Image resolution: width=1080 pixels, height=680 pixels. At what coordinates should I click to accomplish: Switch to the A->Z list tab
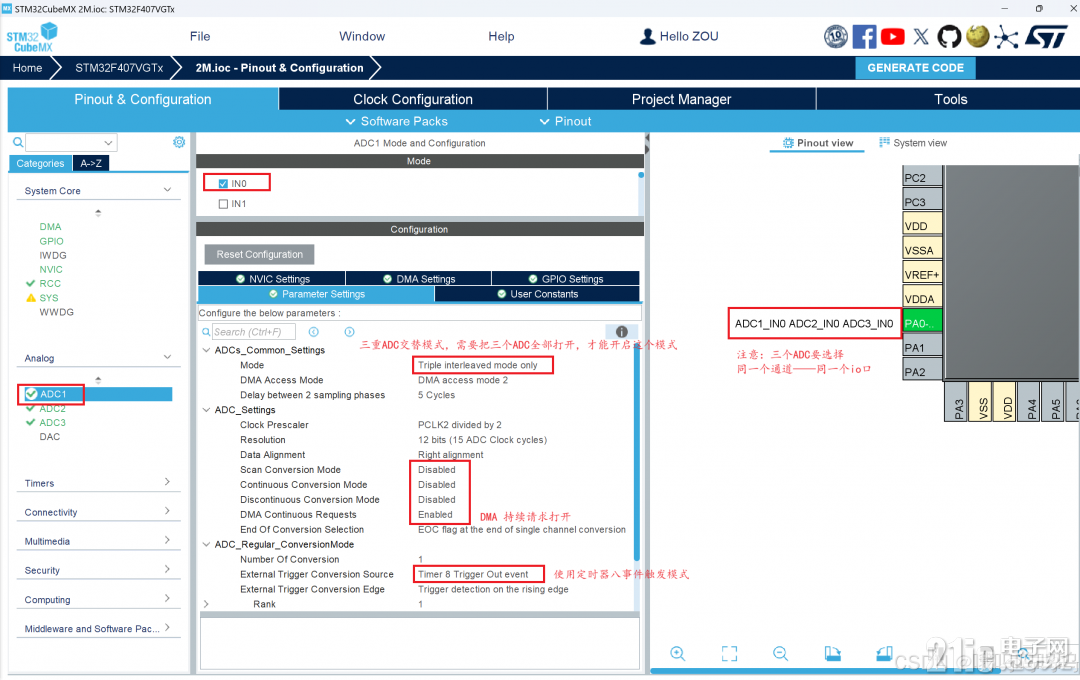point(91,163)
